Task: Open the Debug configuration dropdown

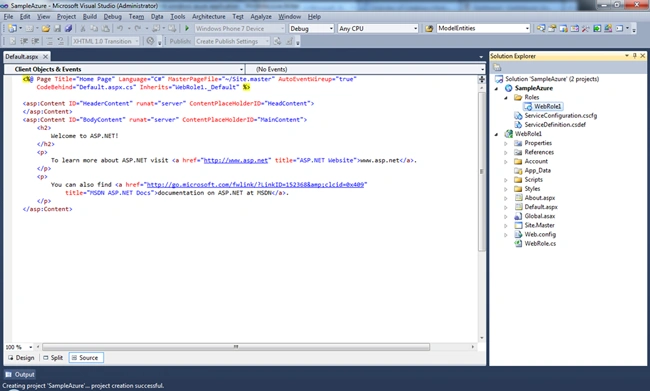Action: [331, 29]
